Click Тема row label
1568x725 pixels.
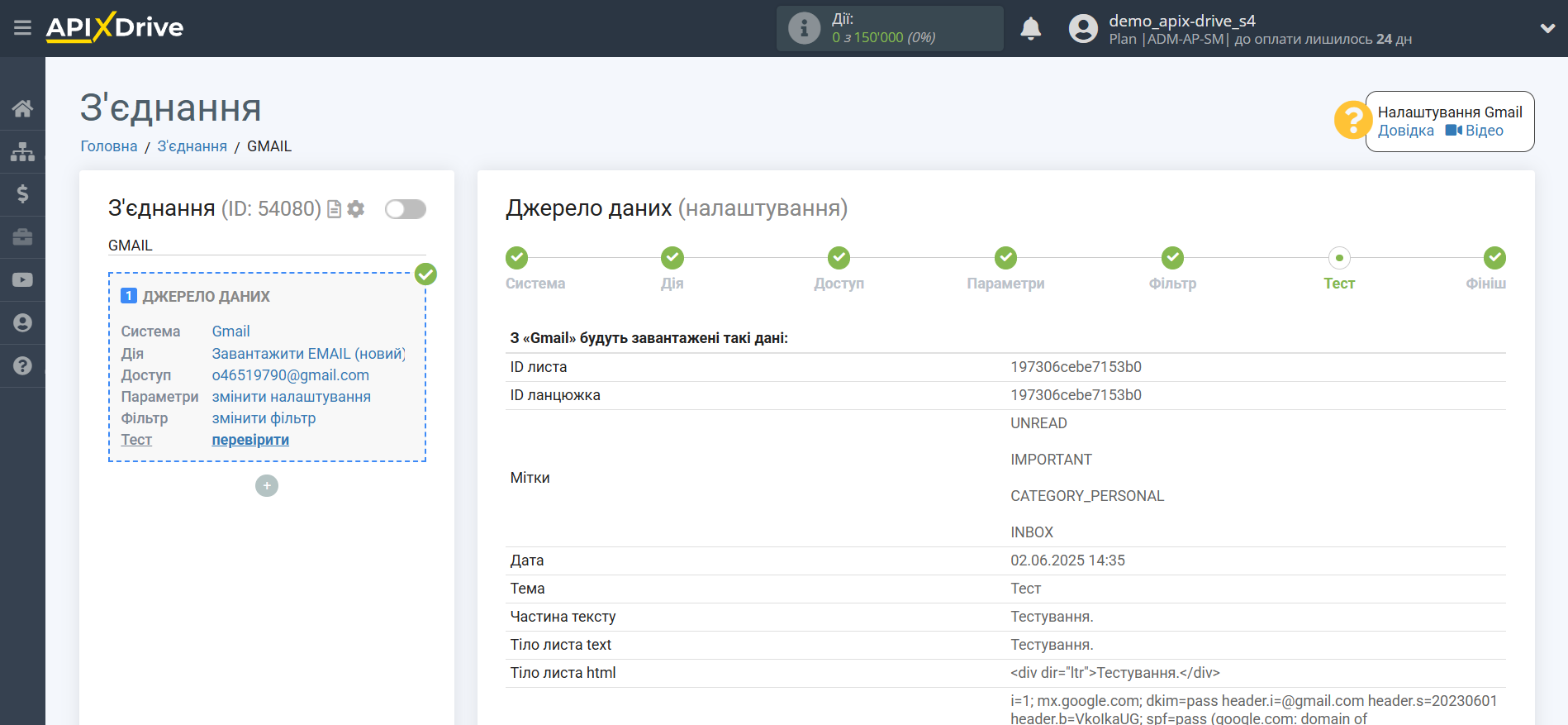pyautogui.click(x=527, y=589)
